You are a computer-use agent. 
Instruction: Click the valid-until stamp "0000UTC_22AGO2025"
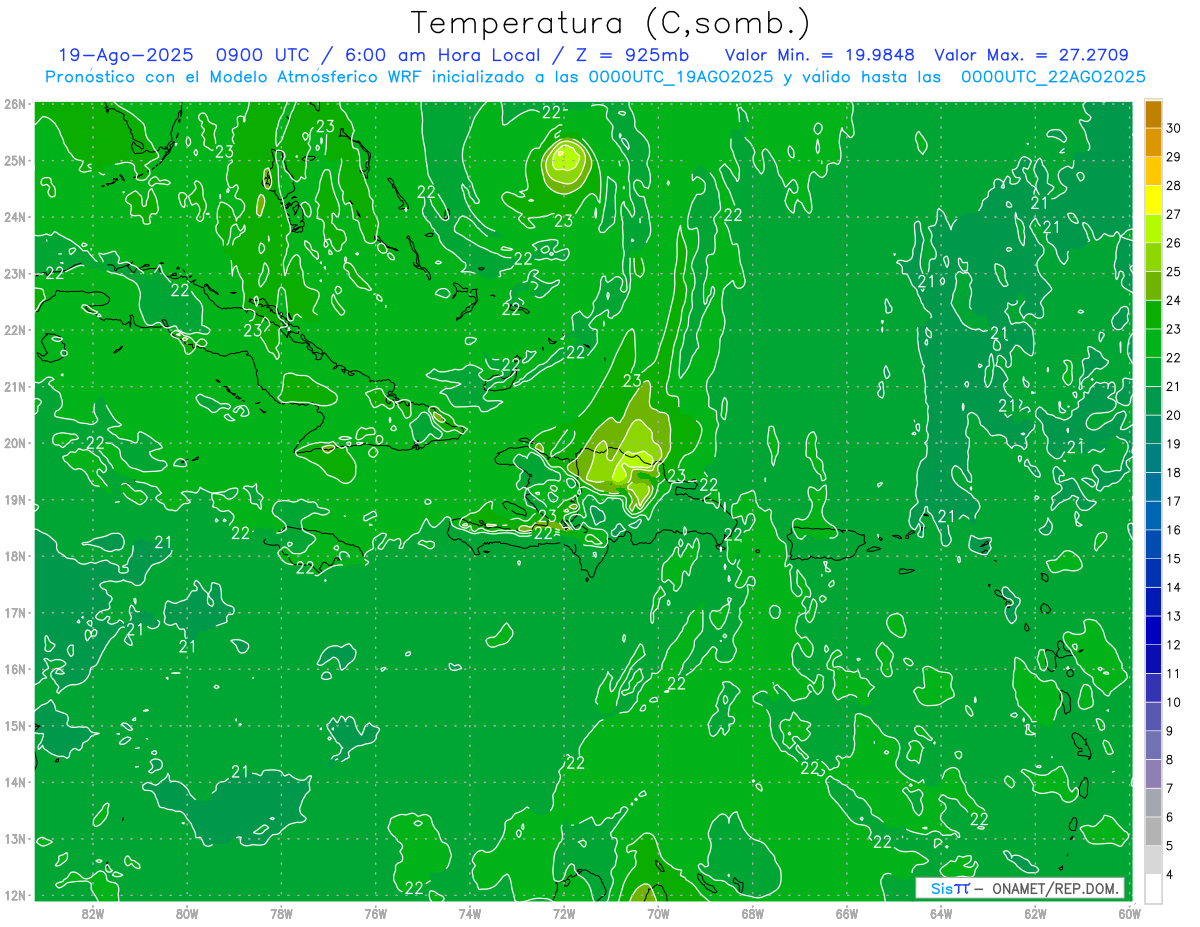point(1053,77)
